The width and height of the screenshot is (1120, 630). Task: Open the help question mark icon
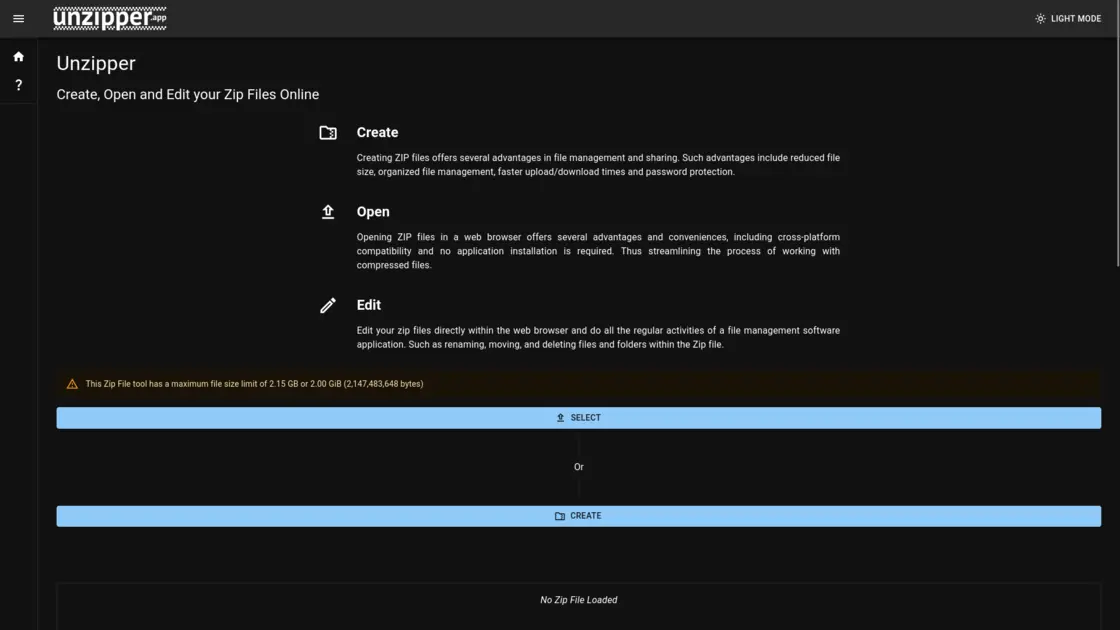[18, 84]
